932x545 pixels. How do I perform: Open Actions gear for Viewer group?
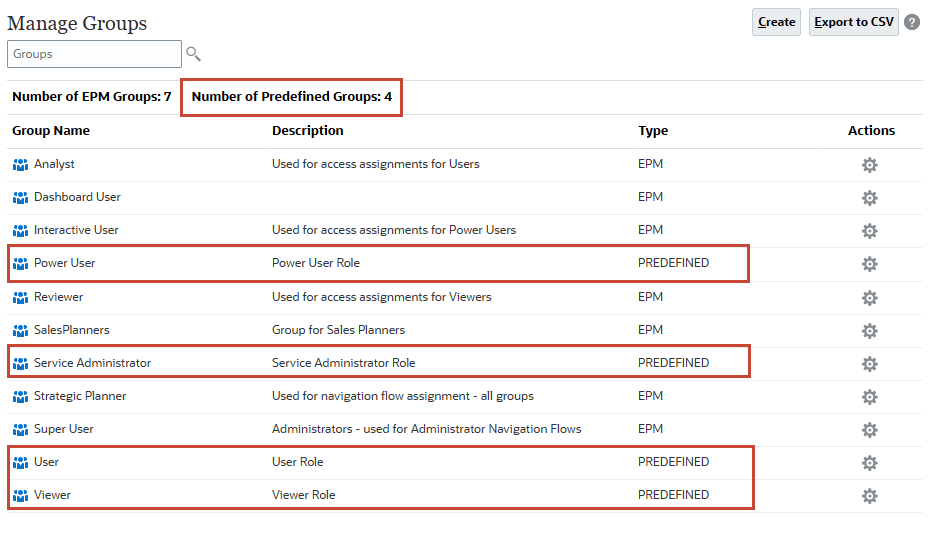pyautogui.click(x=869, y=496)
